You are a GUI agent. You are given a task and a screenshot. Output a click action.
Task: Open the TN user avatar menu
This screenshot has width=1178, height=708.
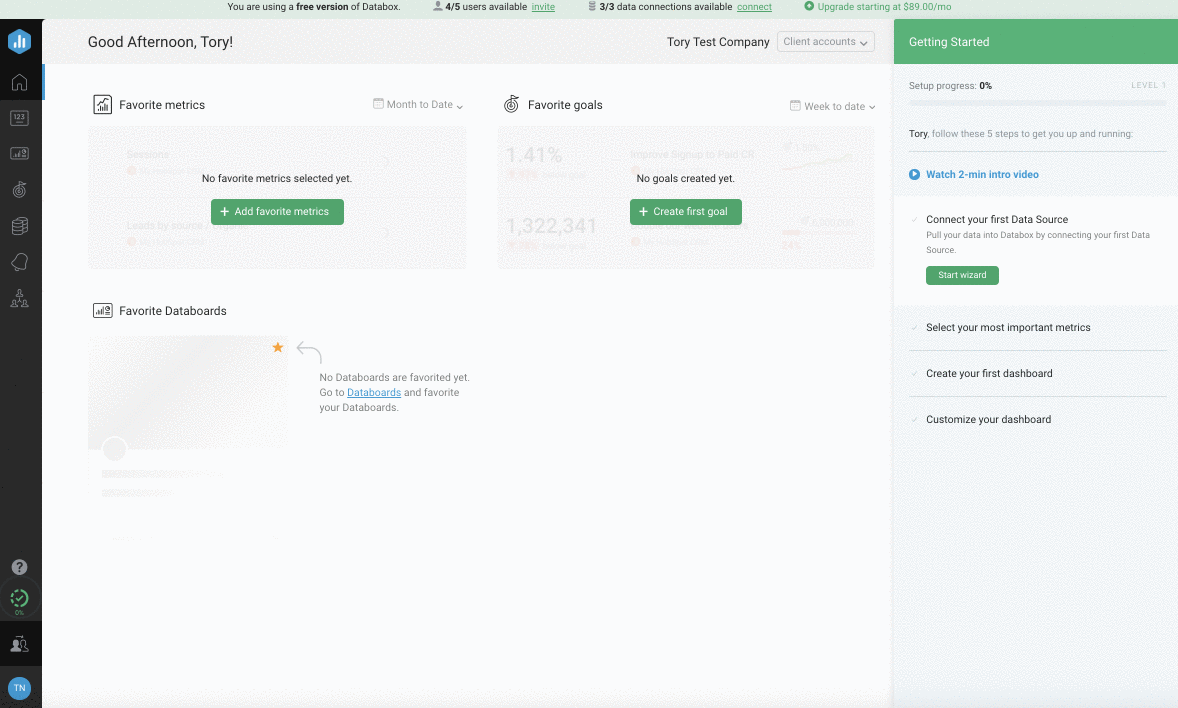coord(19,688)
